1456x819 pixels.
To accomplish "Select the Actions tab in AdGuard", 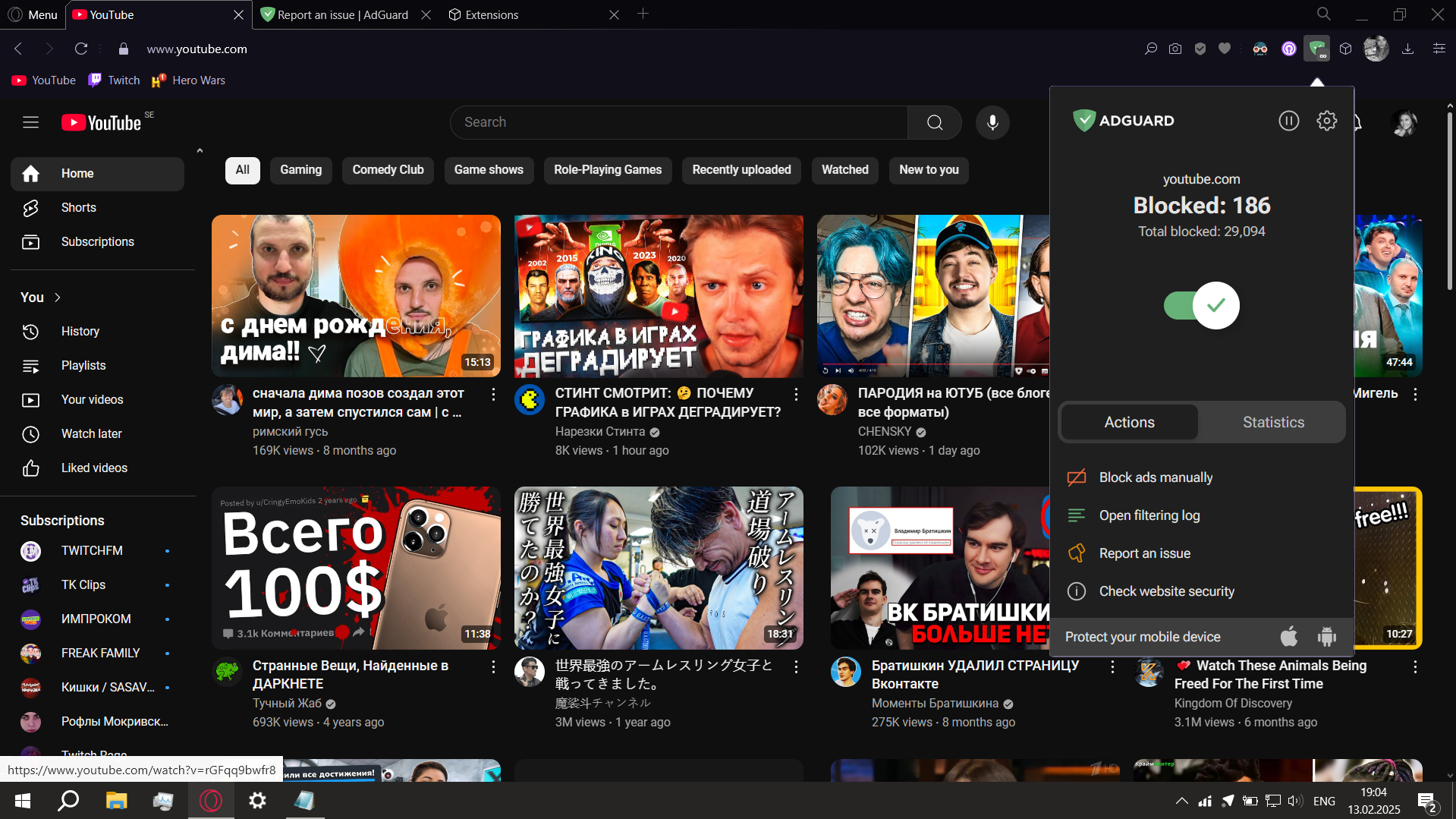I will 1129,422.
